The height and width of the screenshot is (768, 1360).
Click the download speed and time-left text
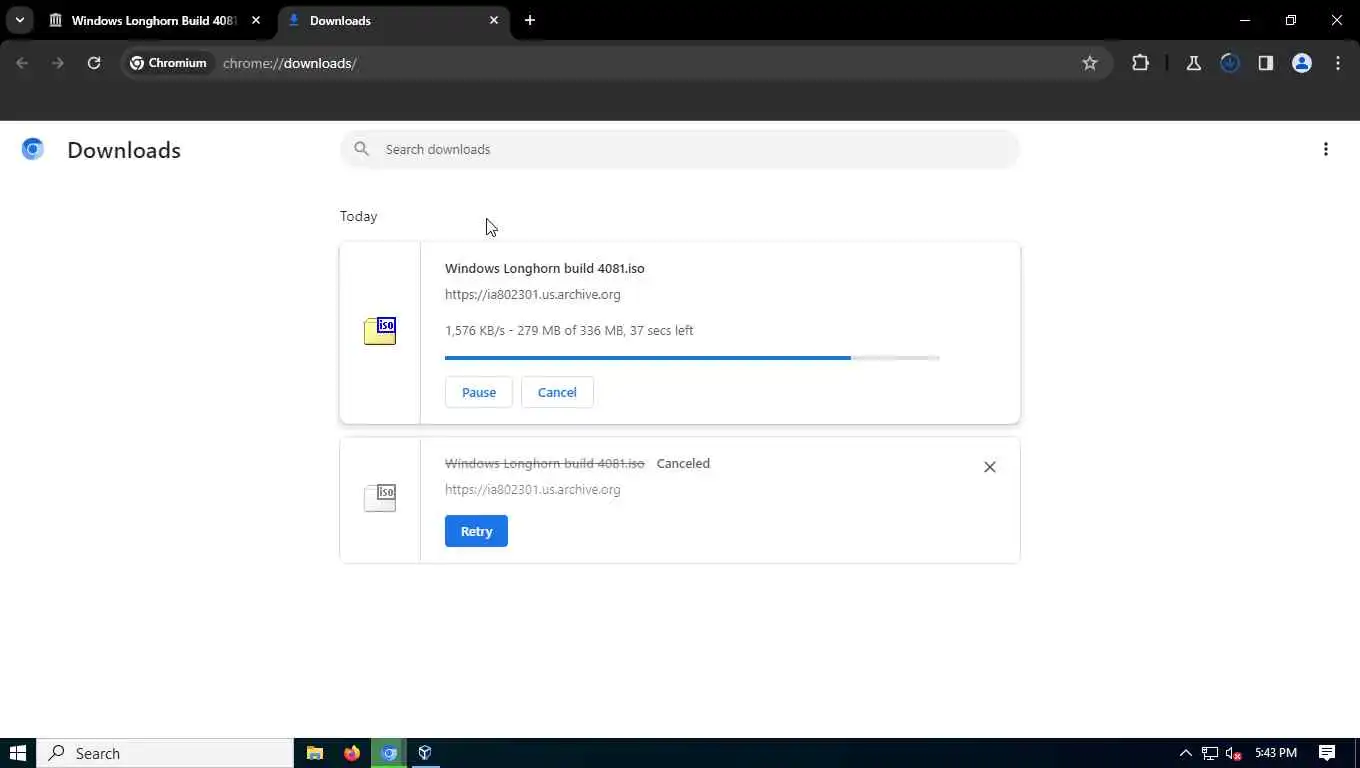pos(569,330)
